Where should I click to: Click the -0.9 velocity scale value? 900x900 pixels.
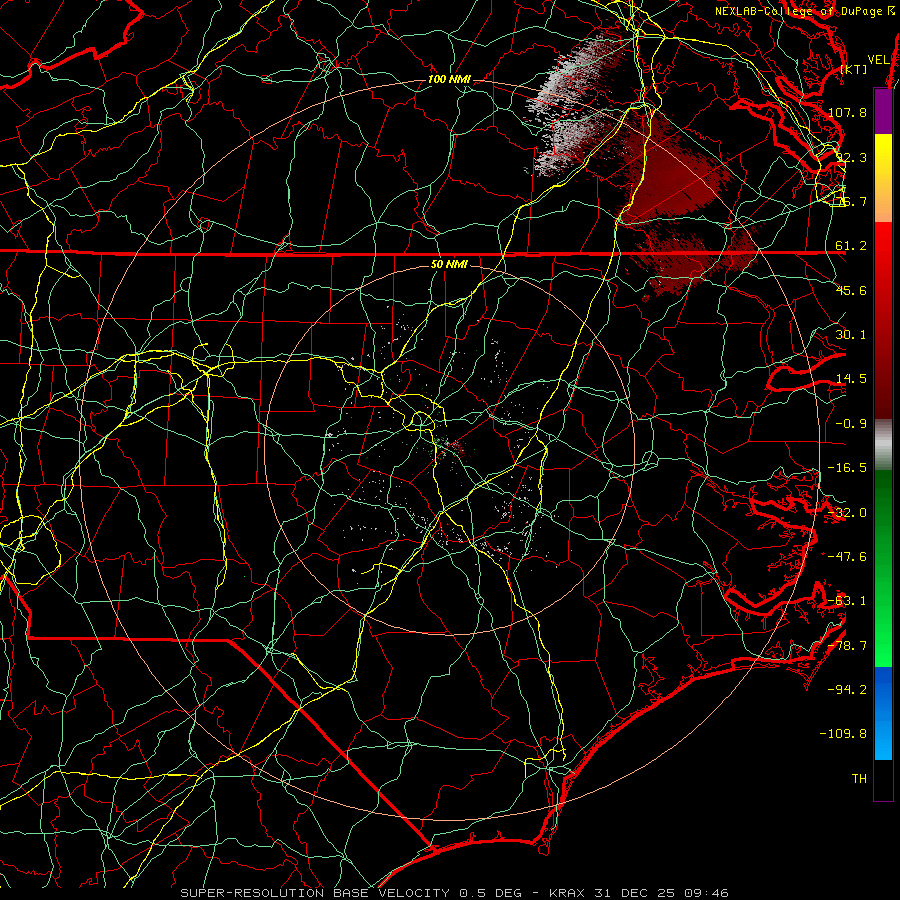click(852, 424)
